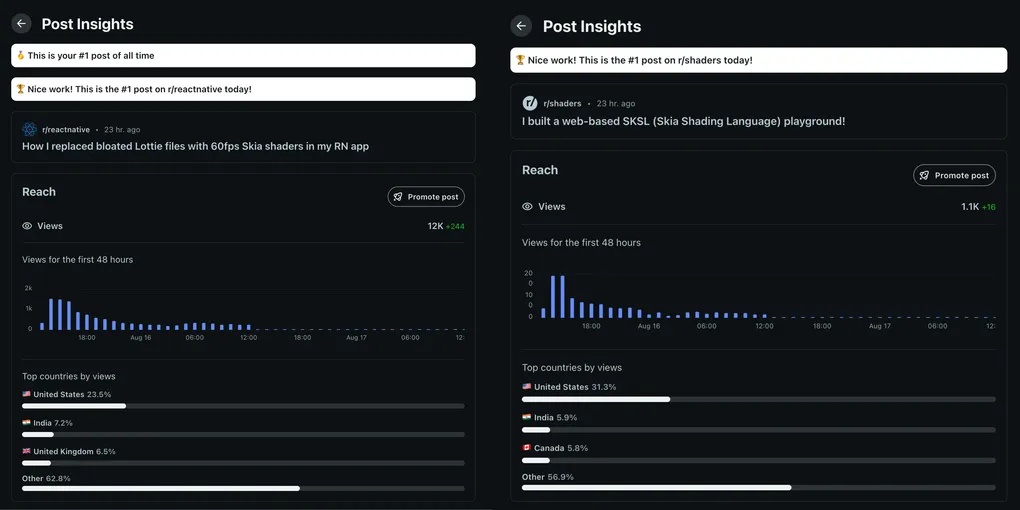1020x510 pixels.
Task: Click the eye icon beside Views in right panel
Action: pos(528,206)
